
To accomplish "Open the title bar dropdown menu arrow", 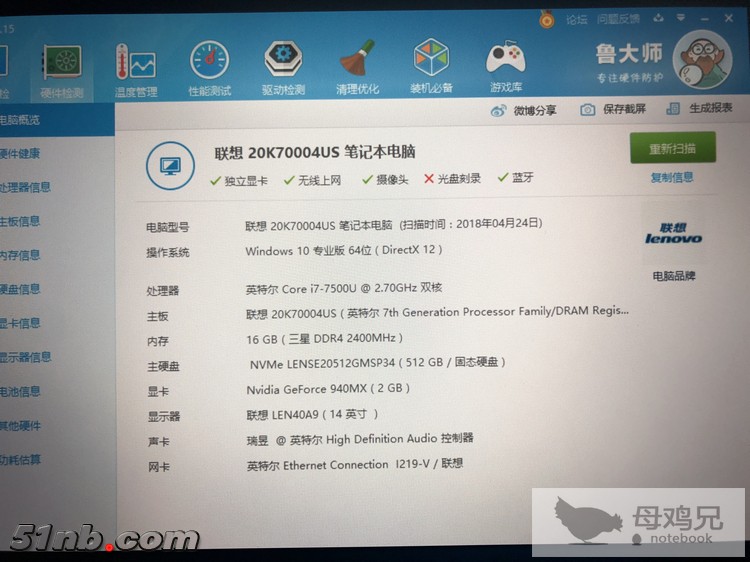I will click(681, 18).
